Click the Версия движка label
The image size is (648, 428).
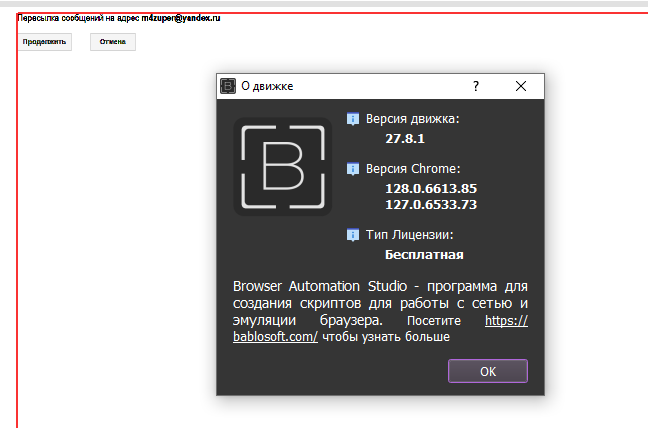pyautogui.click(x=412, y=119)
